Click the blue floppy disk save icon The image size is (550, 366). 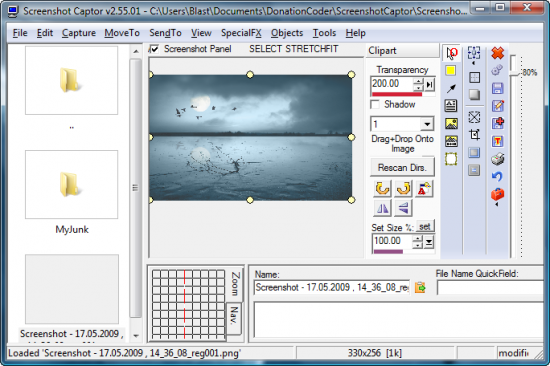[497, 88]
